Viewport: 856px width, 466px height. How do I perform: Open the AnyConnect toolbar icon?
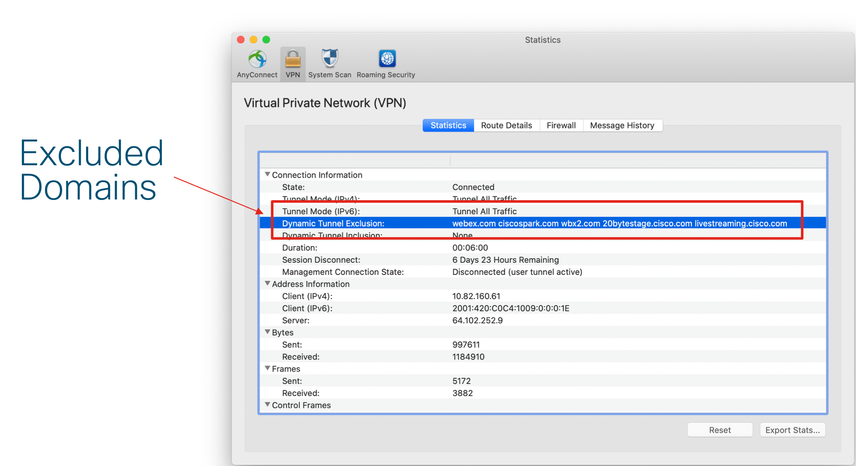[x=257, y=64]
